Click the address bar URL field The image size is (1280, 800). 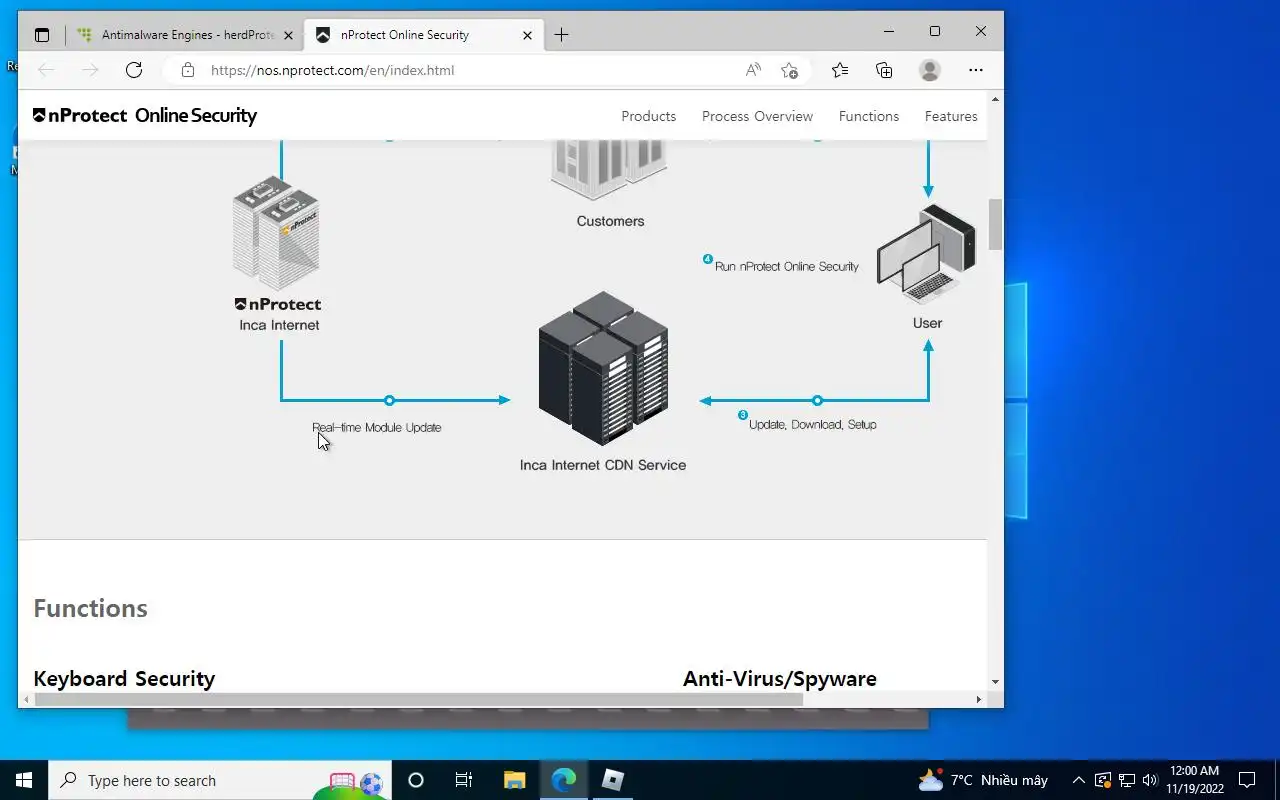470,70
